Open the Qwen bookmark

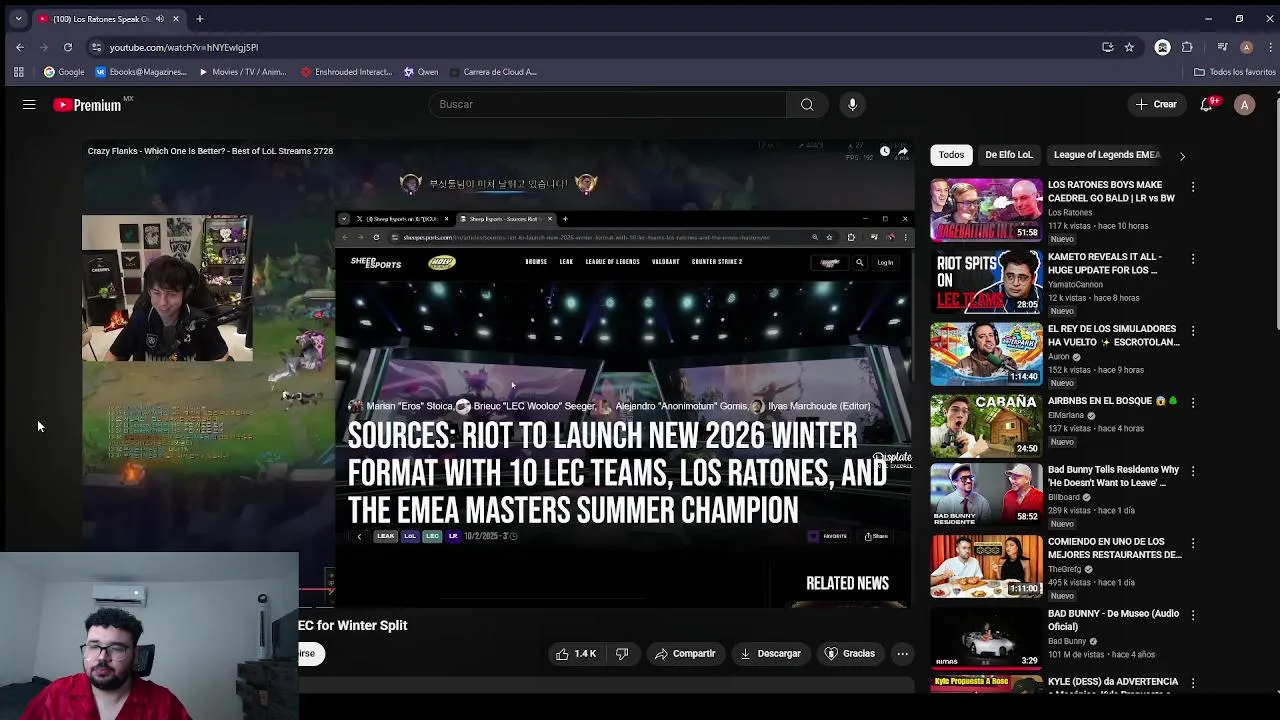point(421,72)
